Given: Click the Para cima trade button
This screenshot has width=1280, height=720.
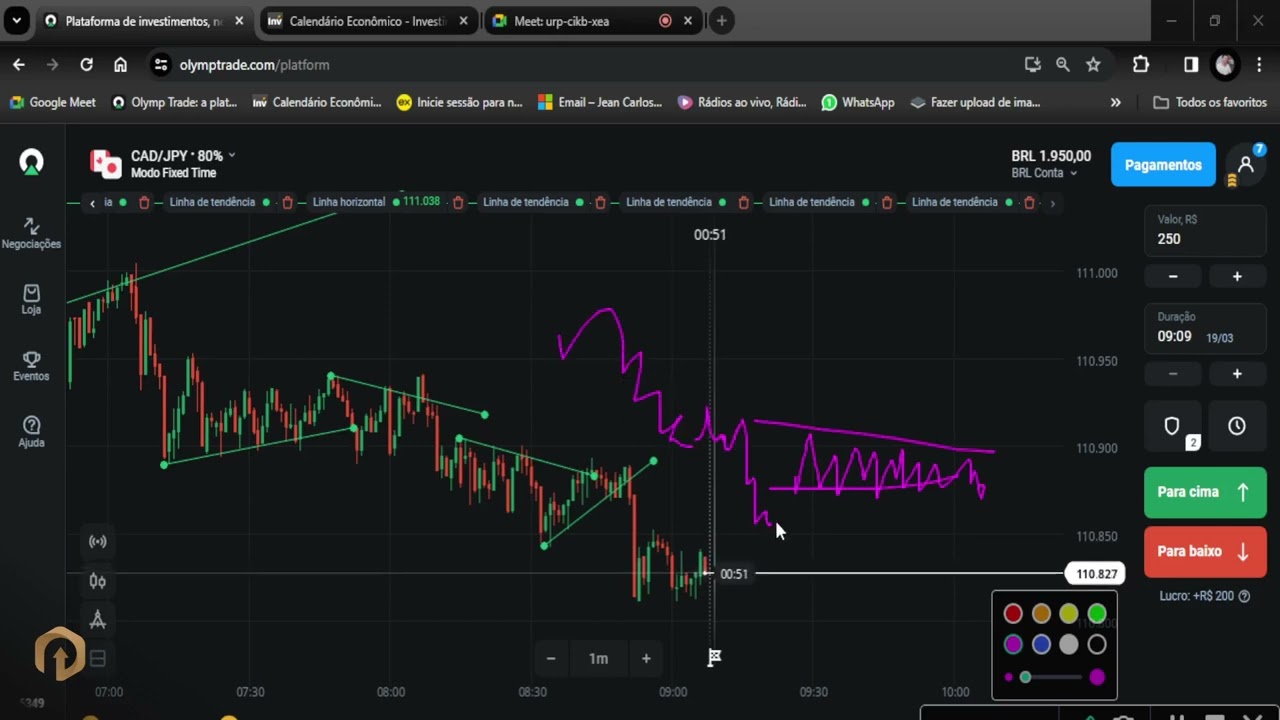Looking at the screenshot, I should point(1205,492).
